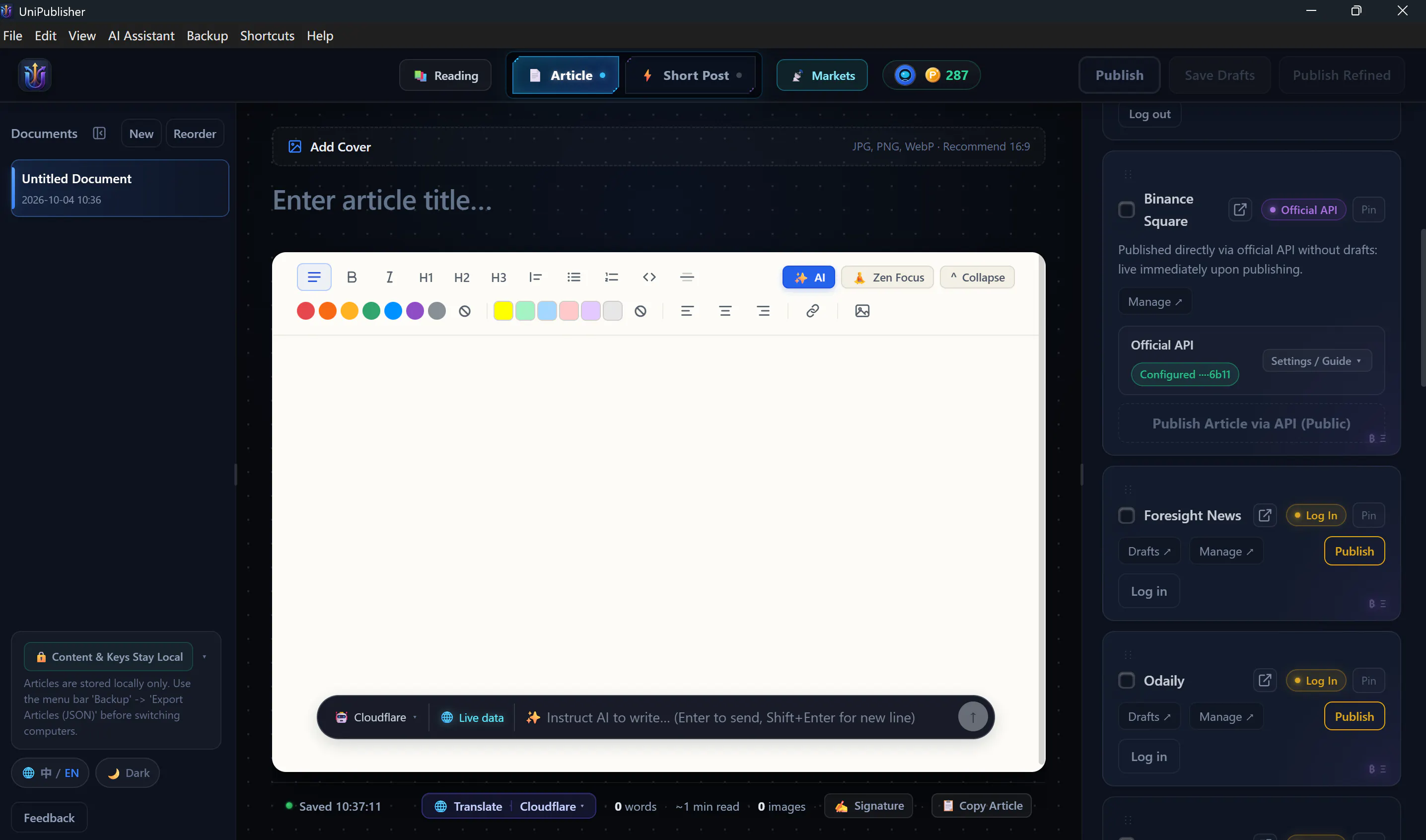Set Heading 3 style
This screenshot has height=840, width=1426.
[499, 278]
